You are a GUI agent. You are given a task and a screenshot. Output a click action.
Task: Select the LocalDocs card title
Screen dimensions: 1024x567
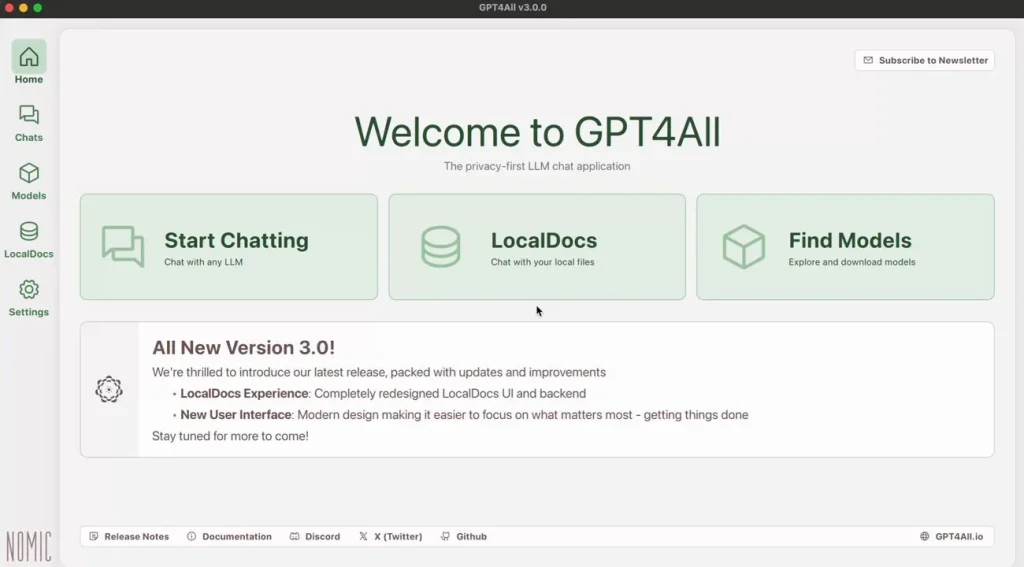pyautogui.click(x=543, y=241)
